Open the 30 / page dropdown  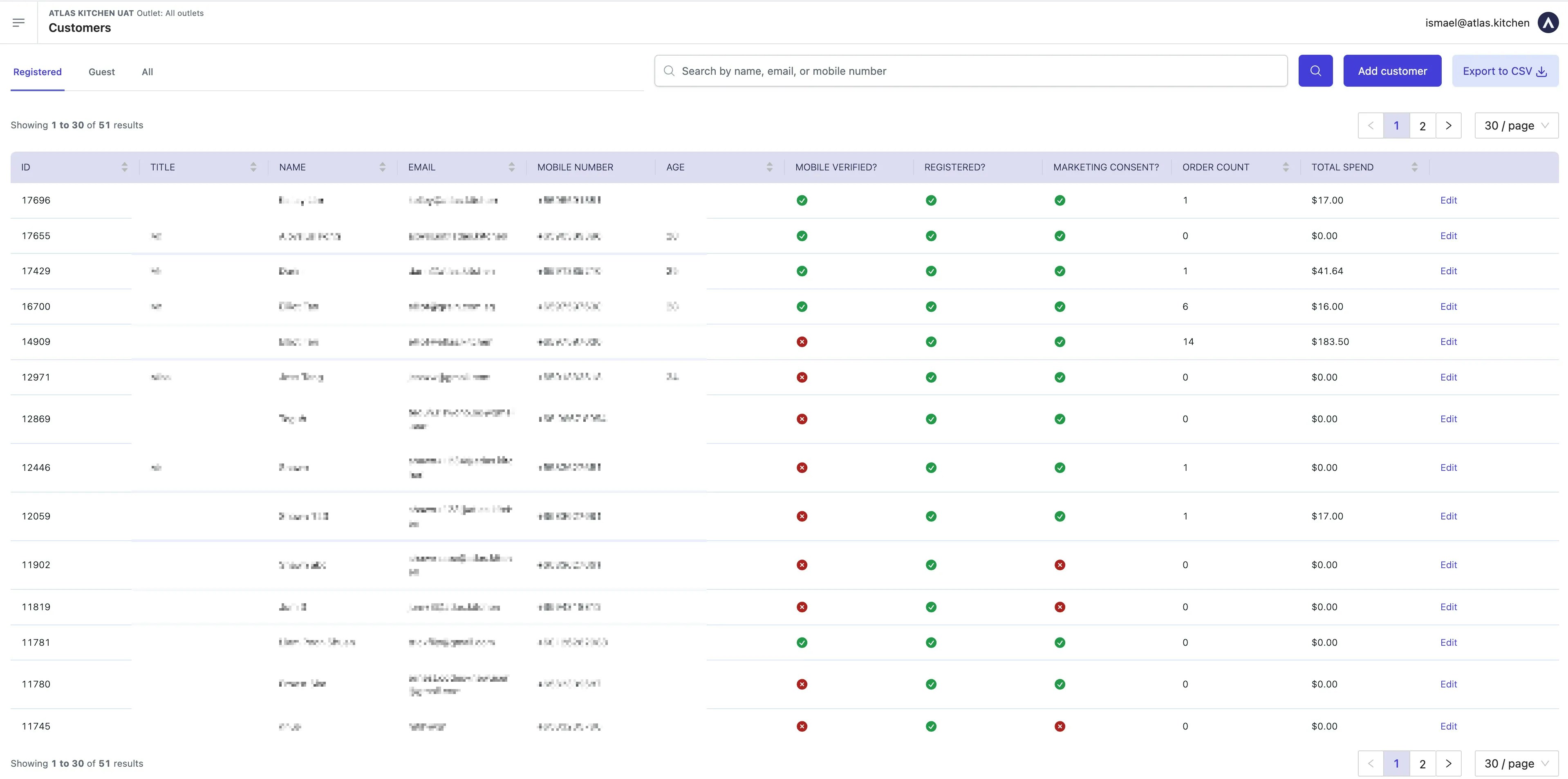point(1516,125)
